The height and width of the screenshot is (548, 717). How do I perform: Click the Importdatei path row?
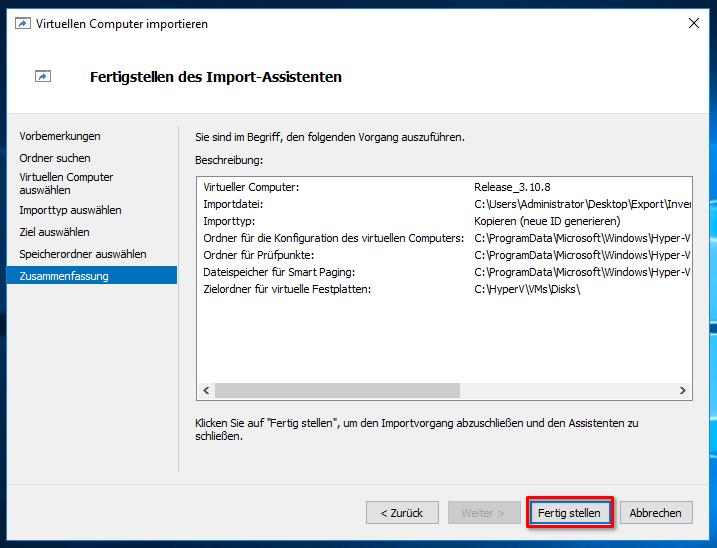pyautogui.click(x=445, y=204)
